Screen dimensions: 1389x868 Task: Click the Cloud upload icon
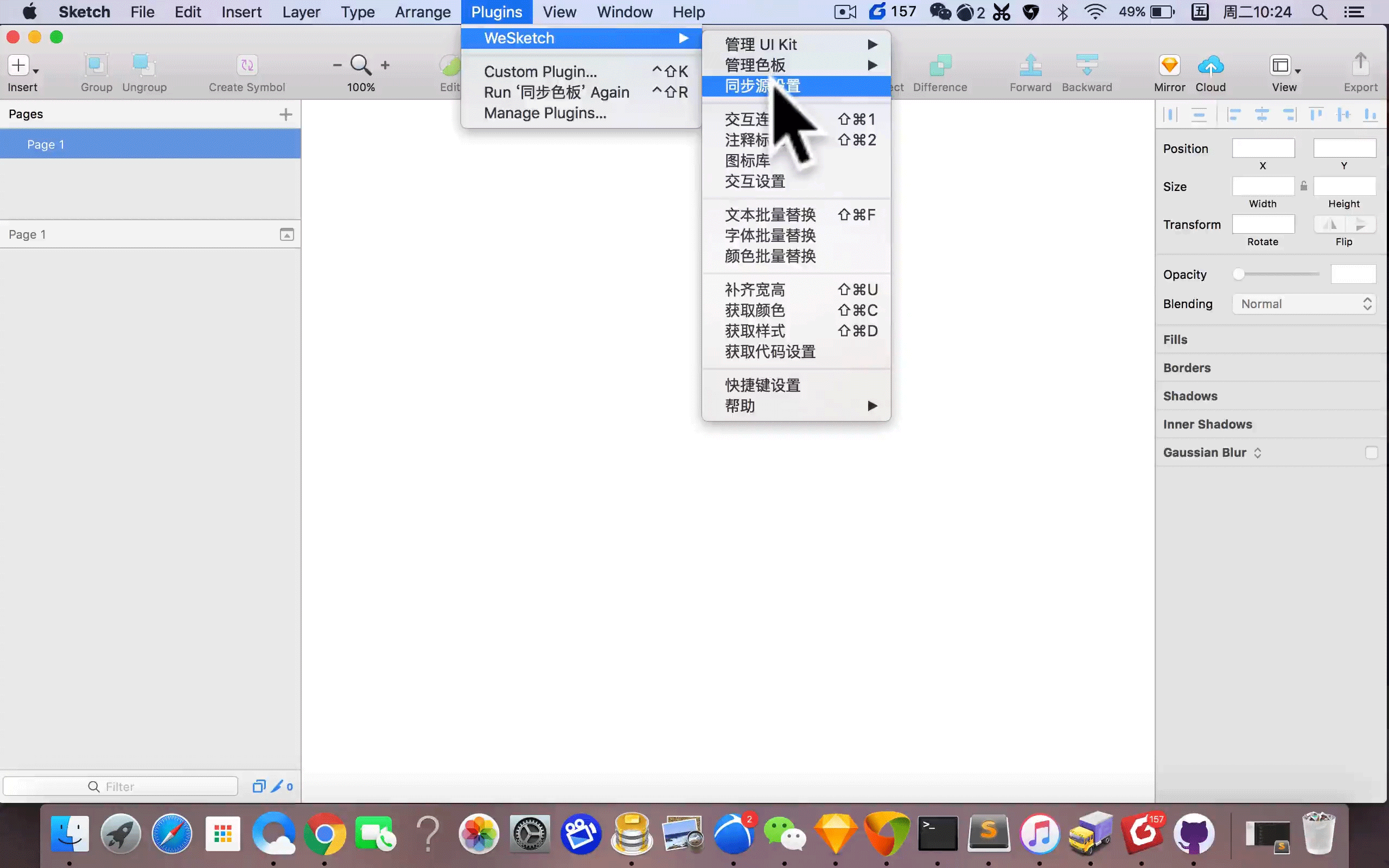click(1210, 66)
